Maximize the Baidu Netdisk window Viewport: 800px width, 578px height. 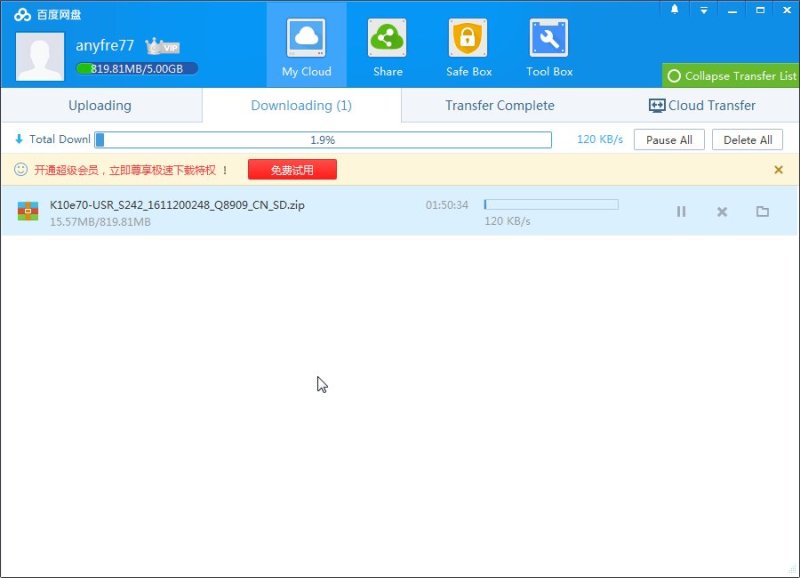click(x=760, y=10)
